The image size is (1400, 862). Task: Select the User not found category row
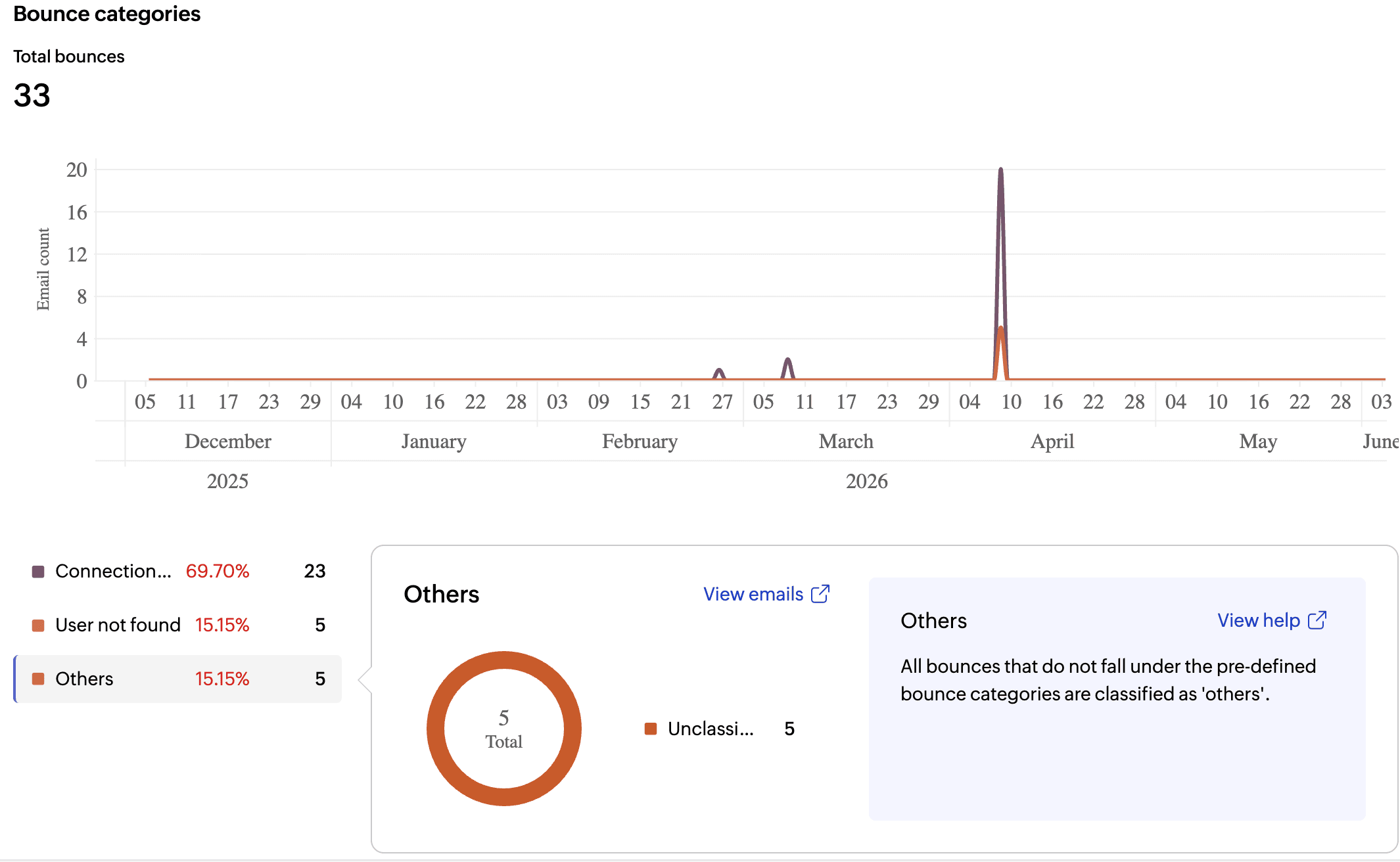point(177,625)
